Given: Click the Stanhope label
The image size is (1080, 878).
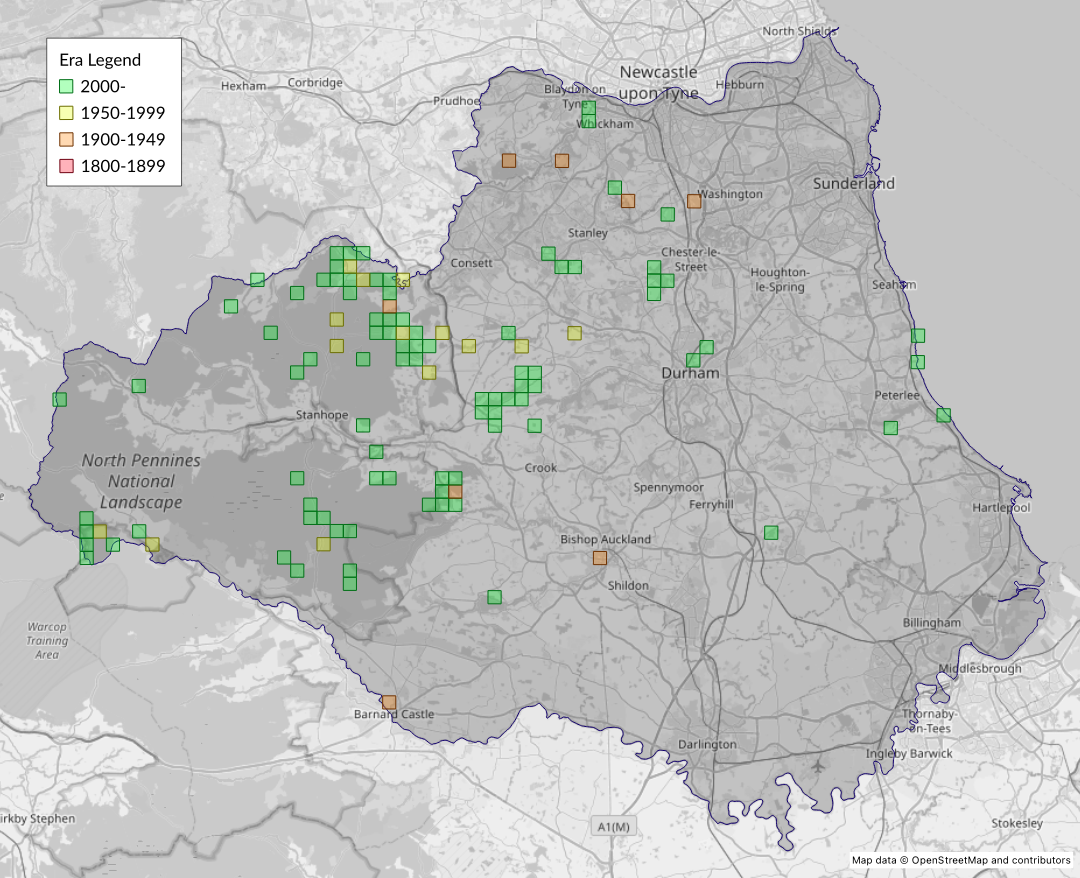Looking at the screenshot, I should [322, 415].
